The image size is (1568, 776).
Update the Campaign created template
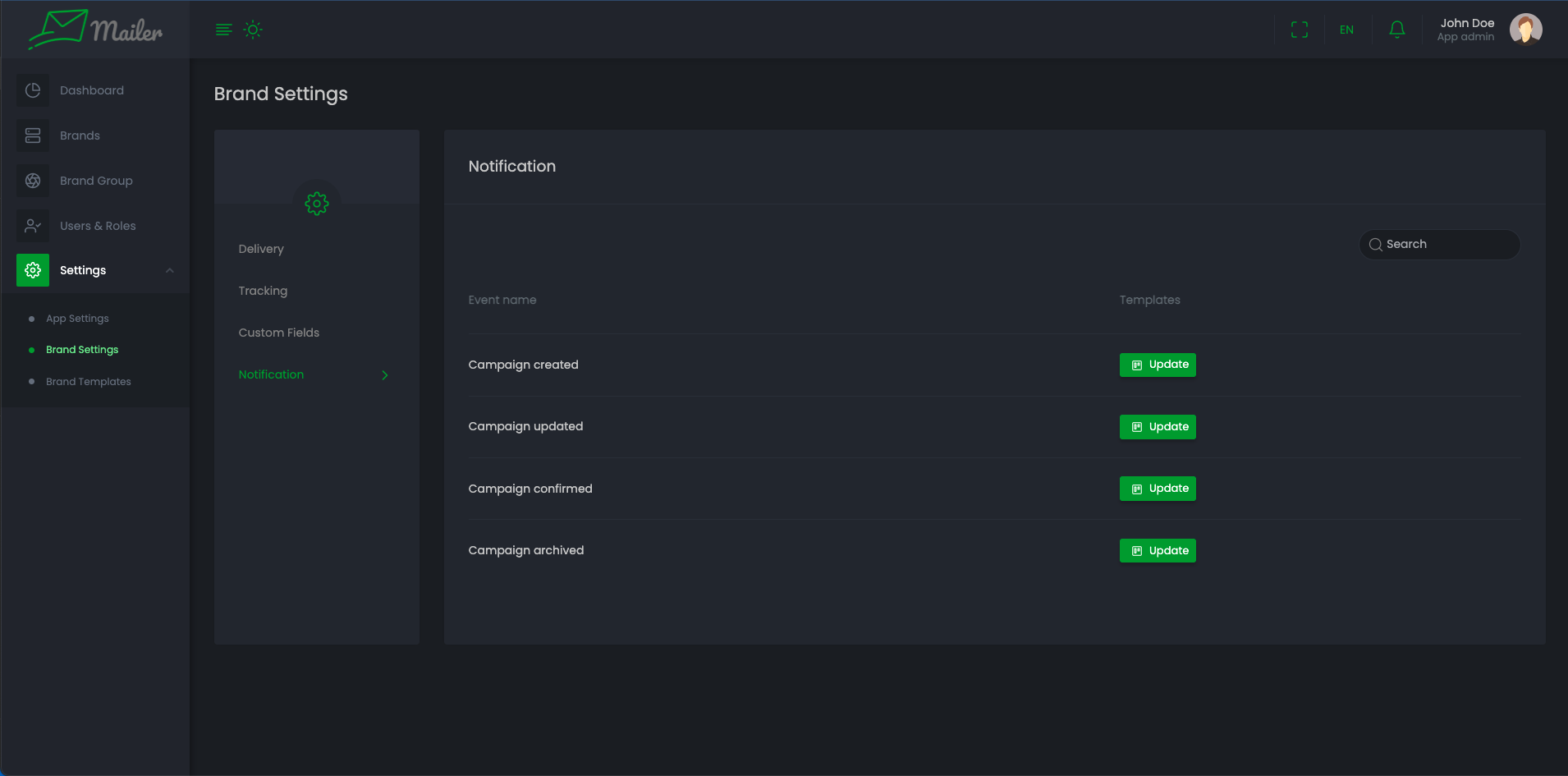[1157, 365]
